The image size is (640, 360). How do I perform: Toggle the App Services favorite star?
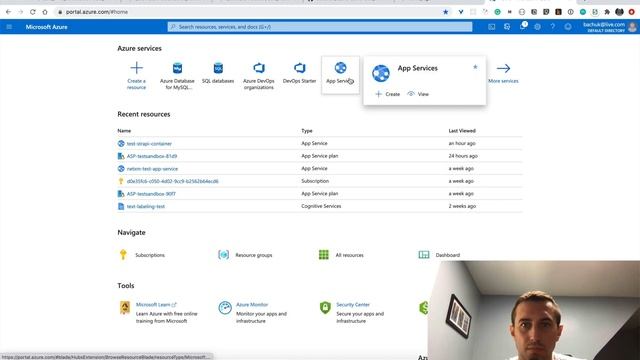coord(475,67)
